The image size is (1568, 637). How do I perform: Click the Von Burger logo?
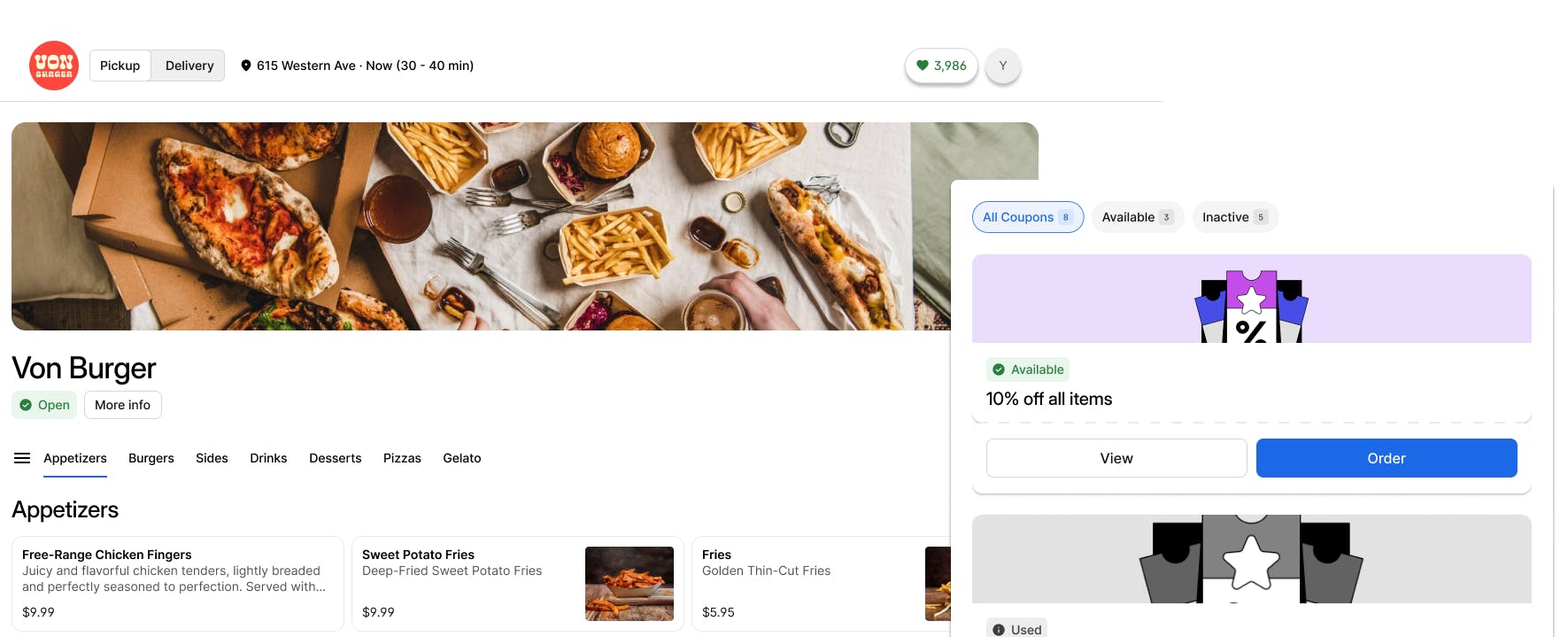click(54, 66)
